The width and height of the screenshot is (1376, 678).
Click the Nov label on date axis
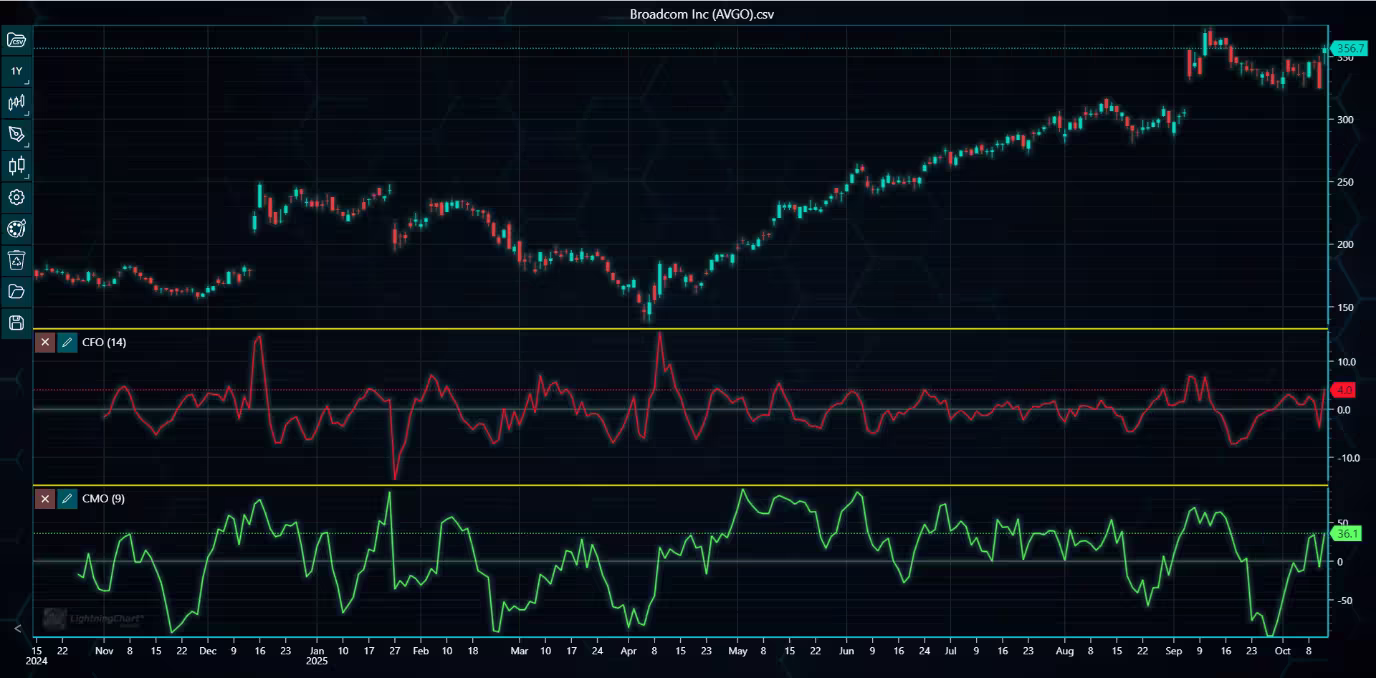coord(104,650)
